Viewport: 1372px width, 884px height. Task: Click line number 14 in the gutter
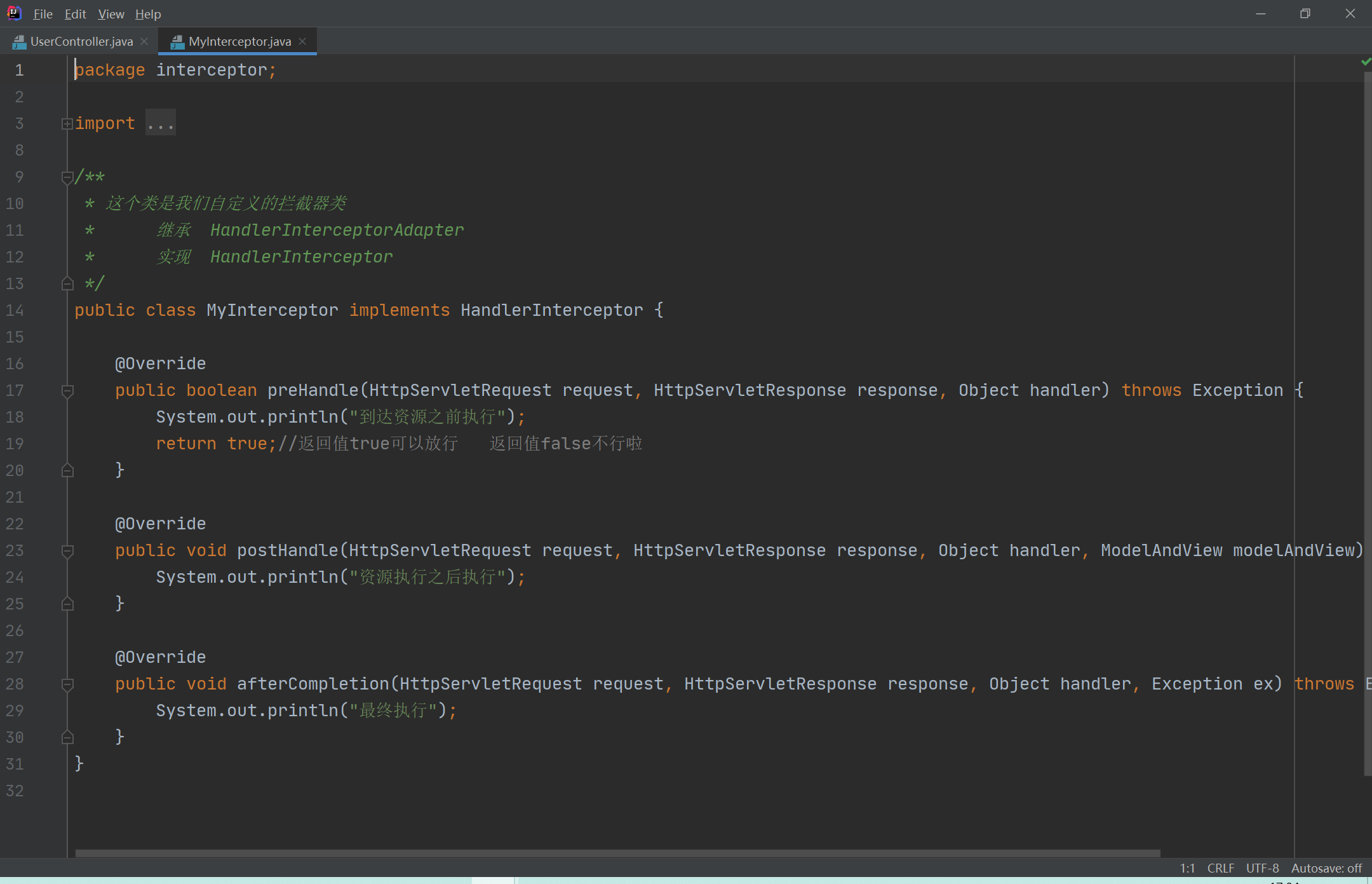coord(15,310)
